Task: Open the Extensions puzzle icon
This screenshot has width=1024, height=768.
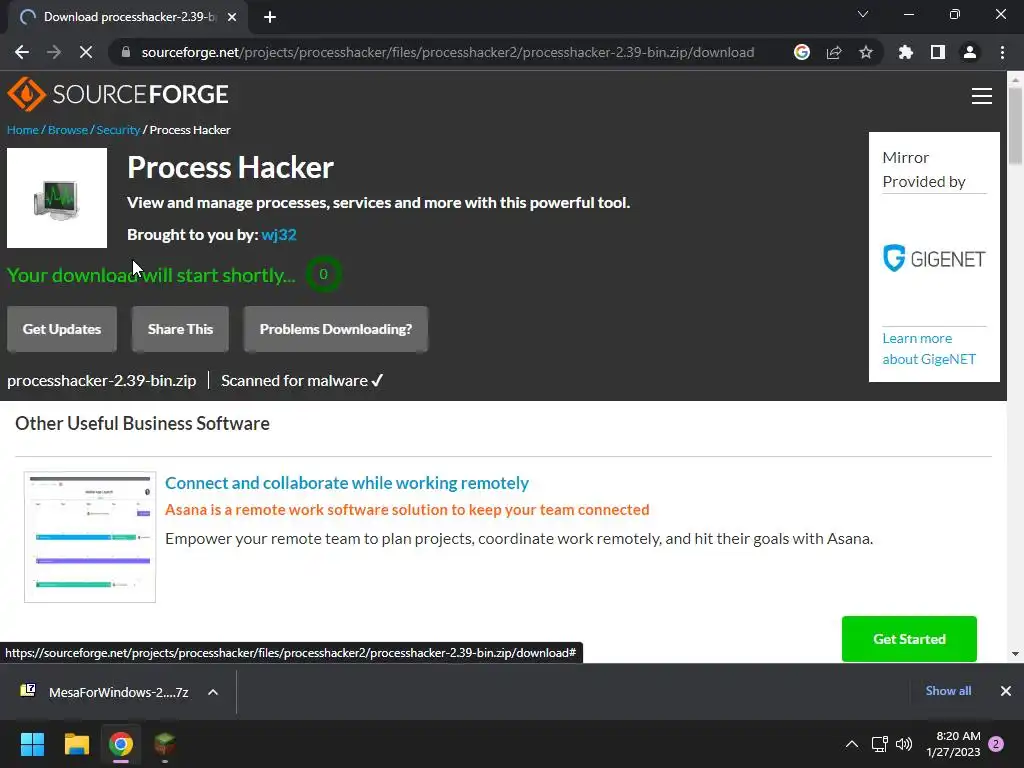Action: point(906,52)
